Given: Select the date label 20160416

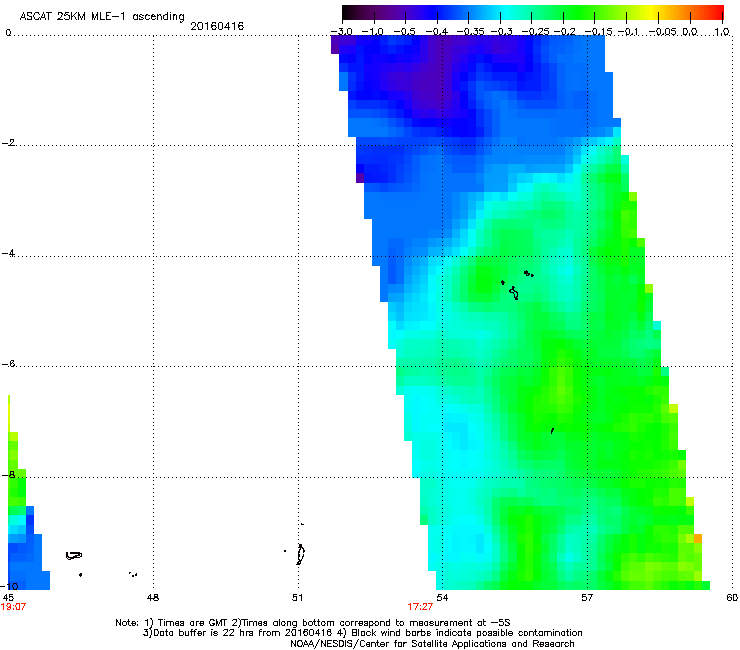Looking at the screenshot, I should 217,26.
